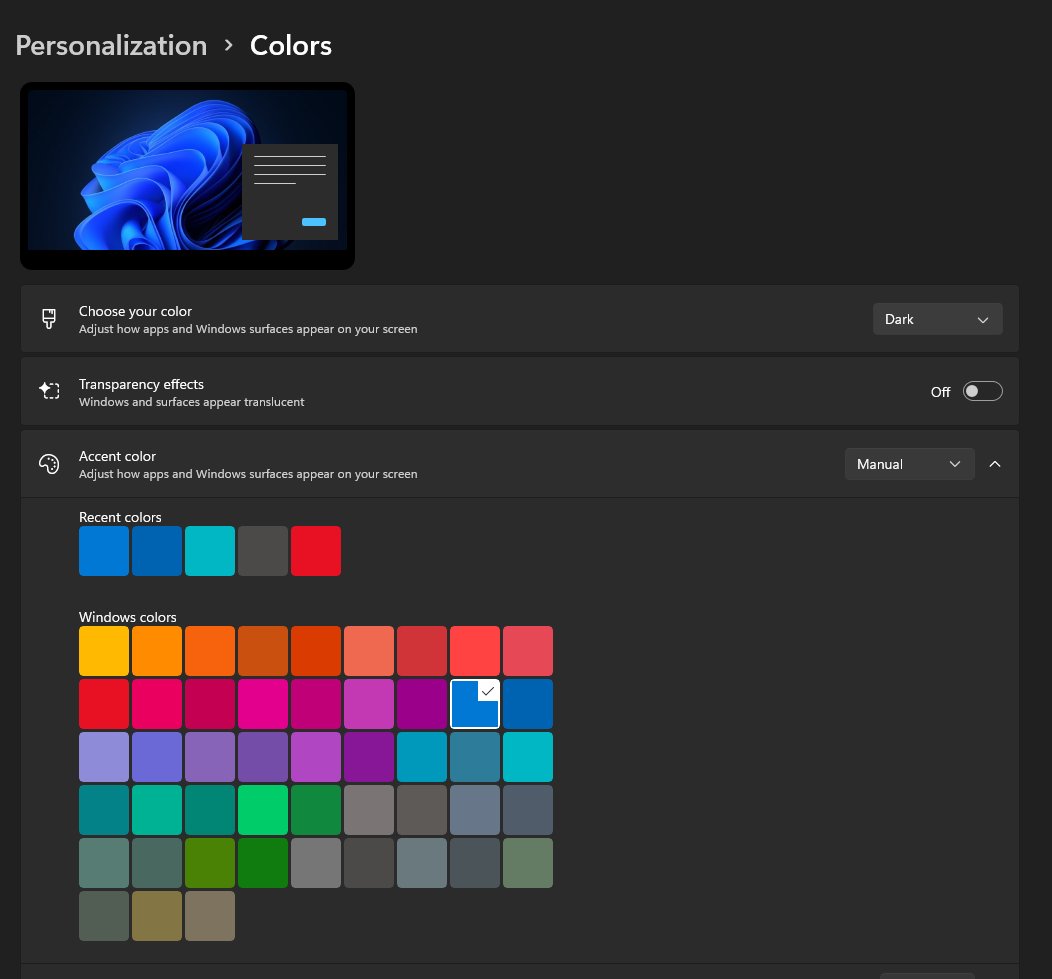Select the hot magenta pink Windows color swatch

pos(263,704)
